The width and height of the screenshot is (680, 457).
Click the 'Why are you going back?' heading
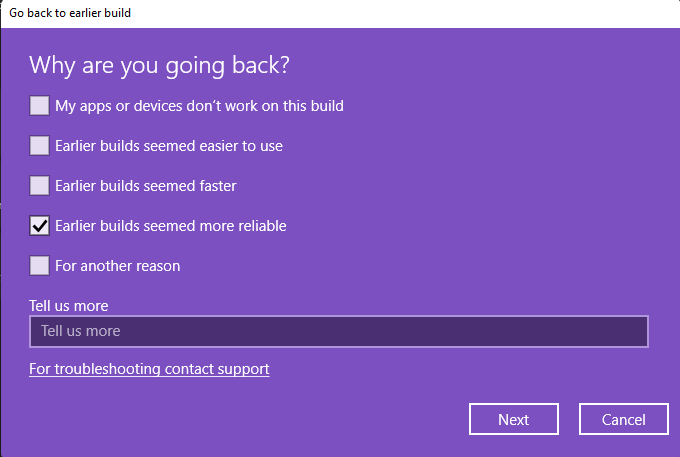point(159,65)
